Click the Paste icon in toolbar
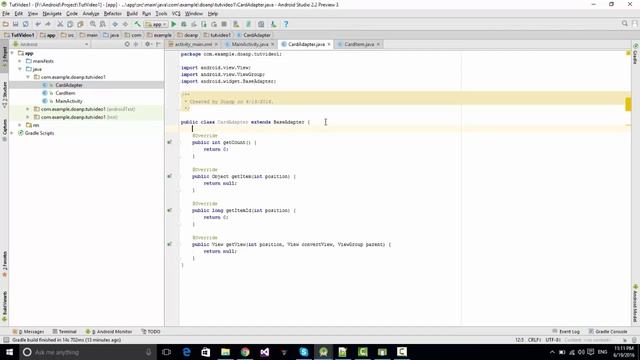 (x=80, y=24)
